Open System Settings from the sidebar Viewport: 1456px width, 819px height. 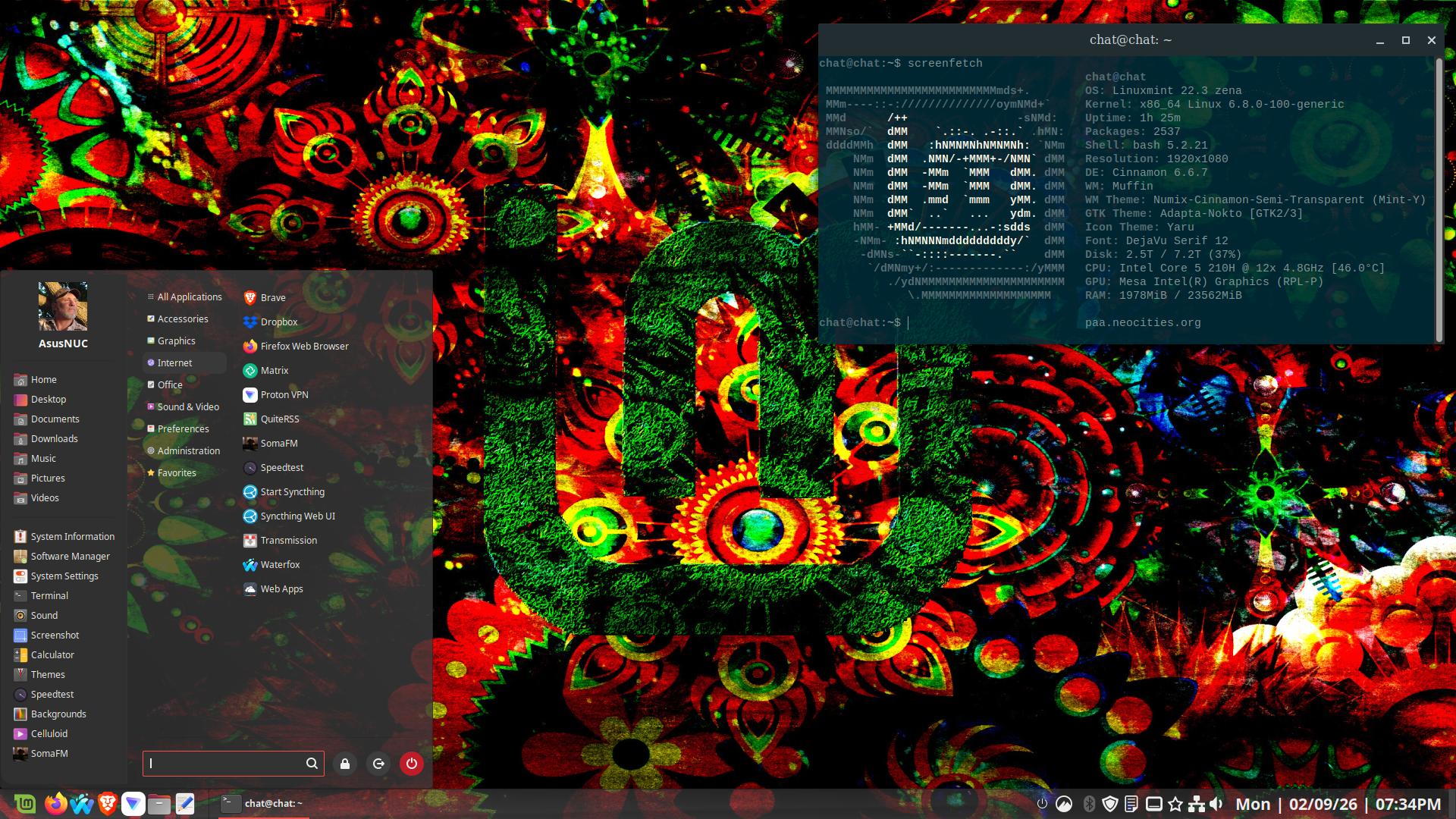[x=64, y=576]
